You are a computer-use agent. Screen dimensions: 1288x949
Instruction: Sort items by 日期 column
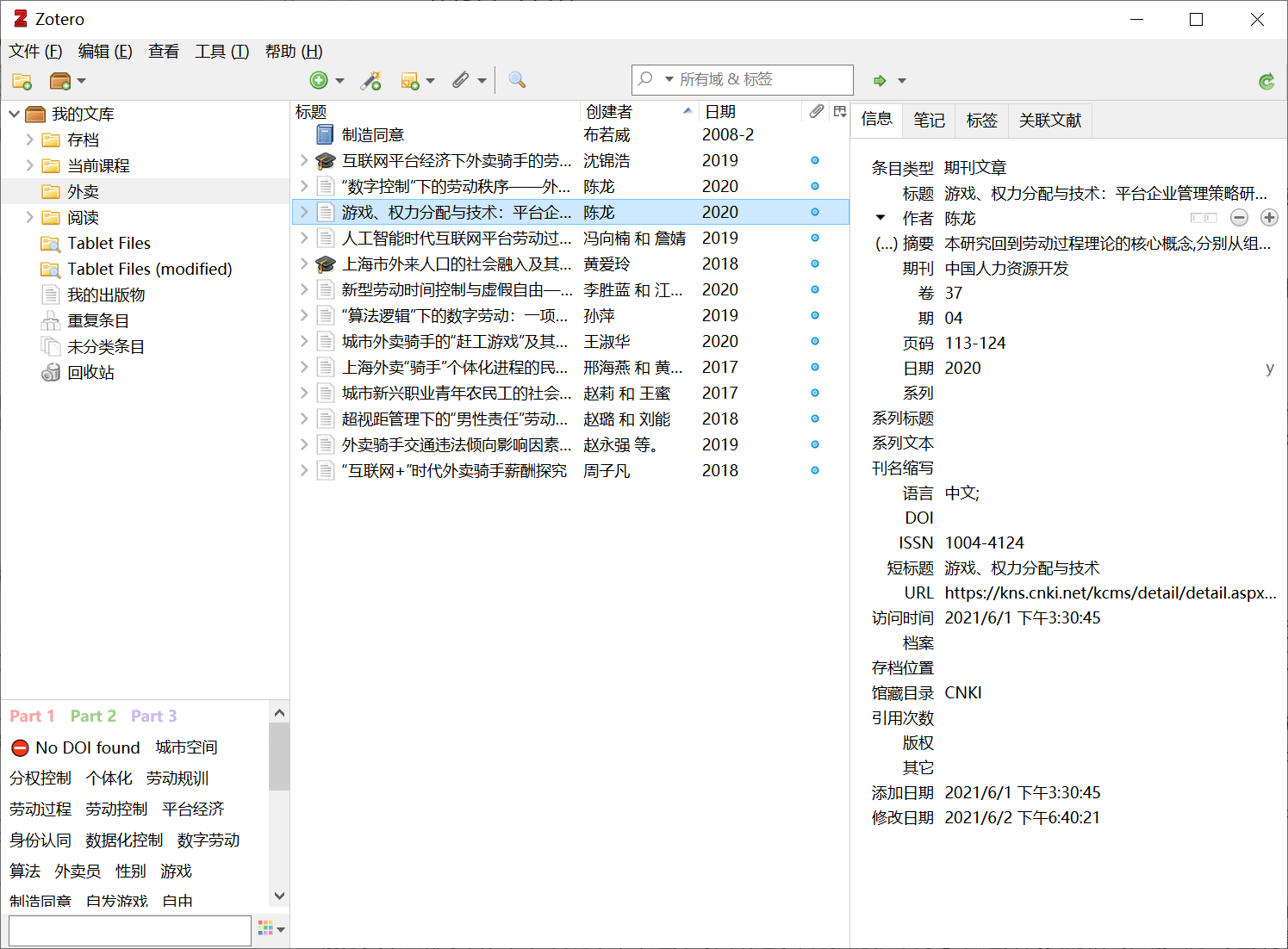point(750,112)
